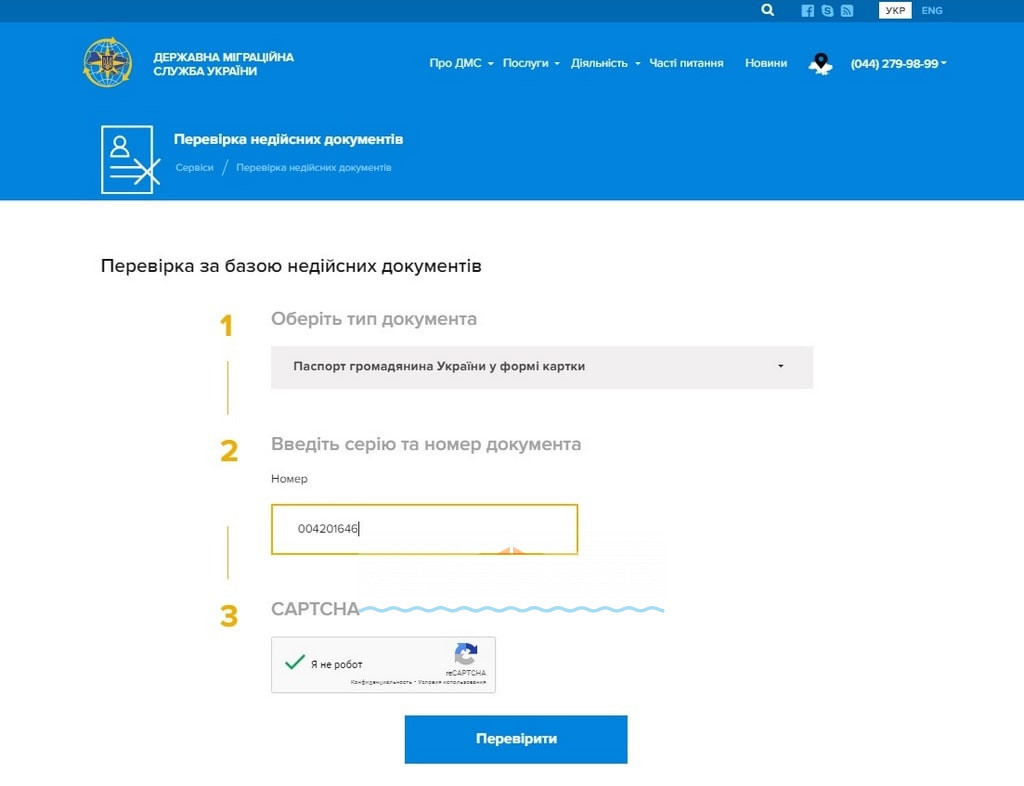1024x786 pixels.
Task: Switch site language to УКР
Action: [895, 11]
